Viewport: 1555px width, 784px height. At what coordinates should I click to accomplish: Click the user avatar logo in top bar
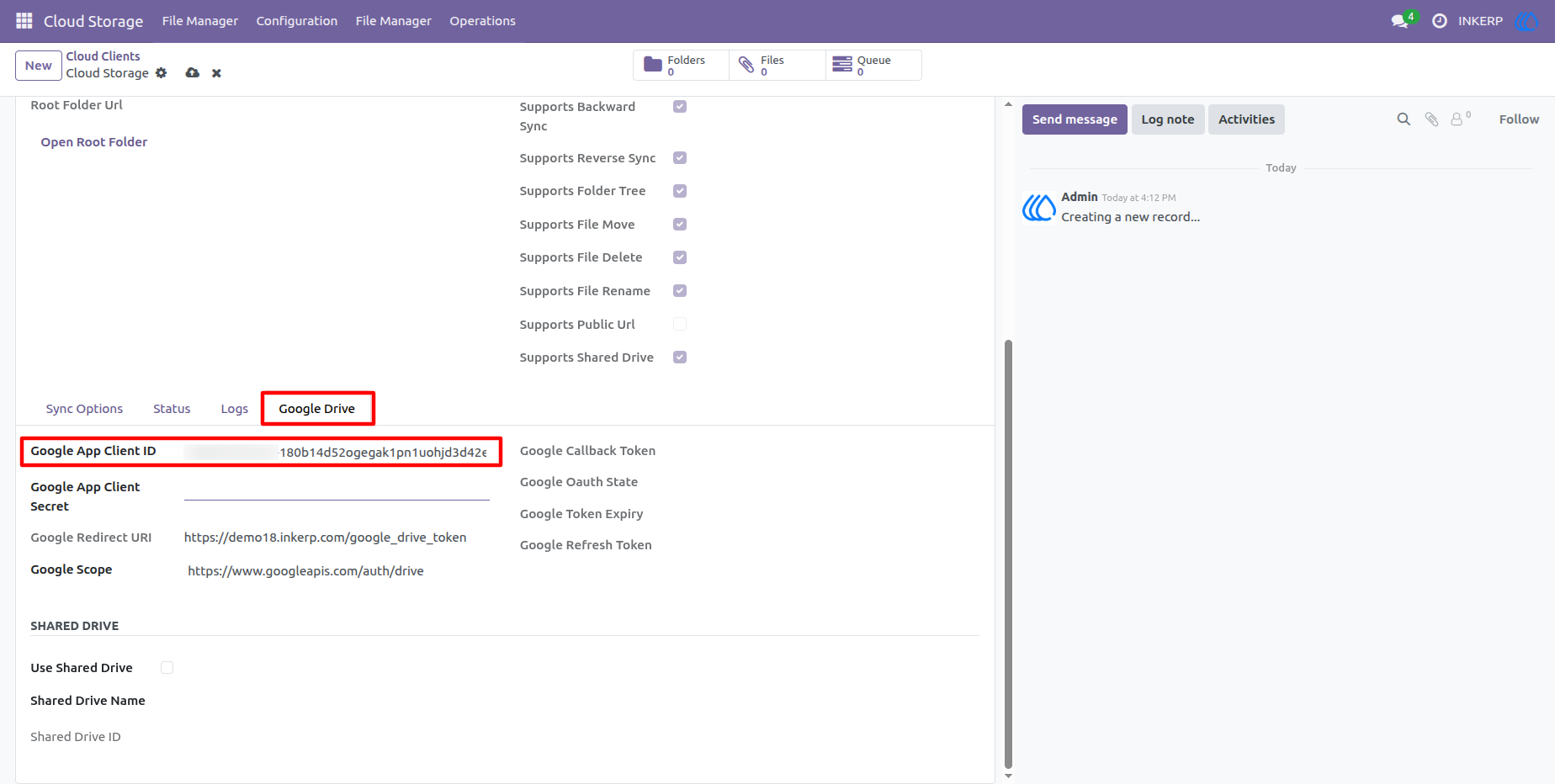(x=1526, y=21)
